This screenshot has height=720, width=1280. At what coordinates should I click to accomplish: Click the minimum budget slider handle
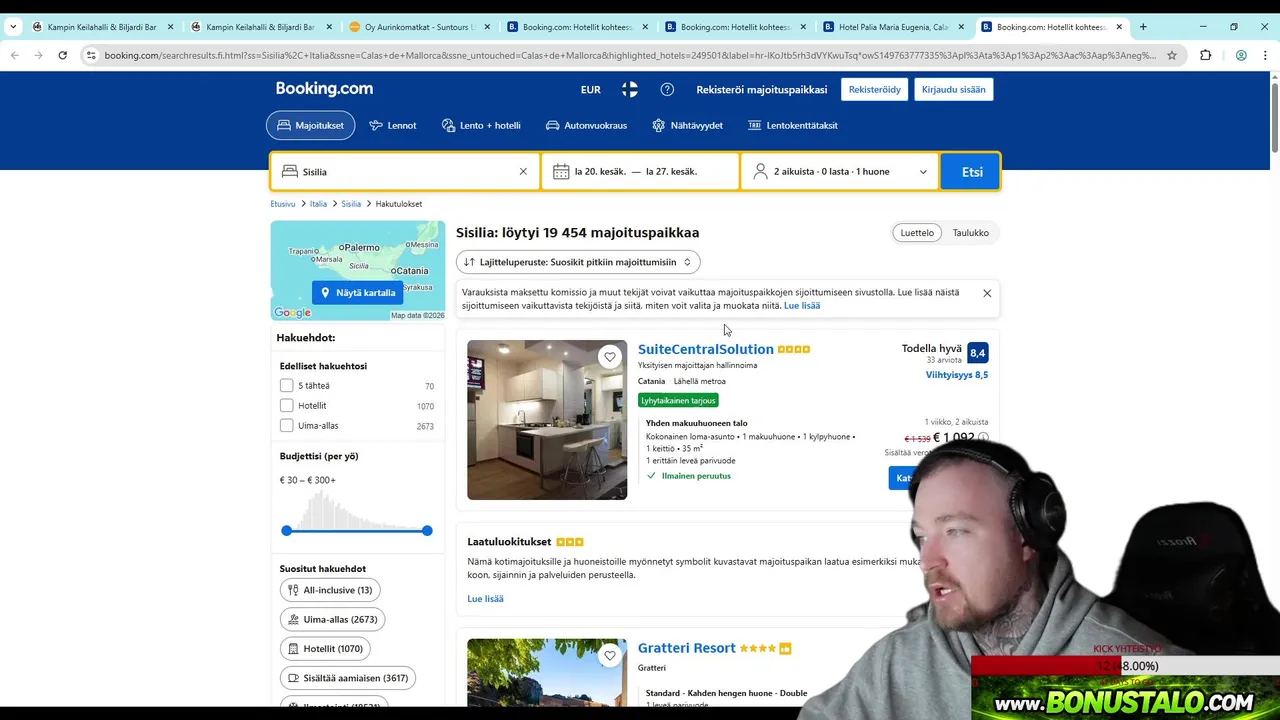287,530
